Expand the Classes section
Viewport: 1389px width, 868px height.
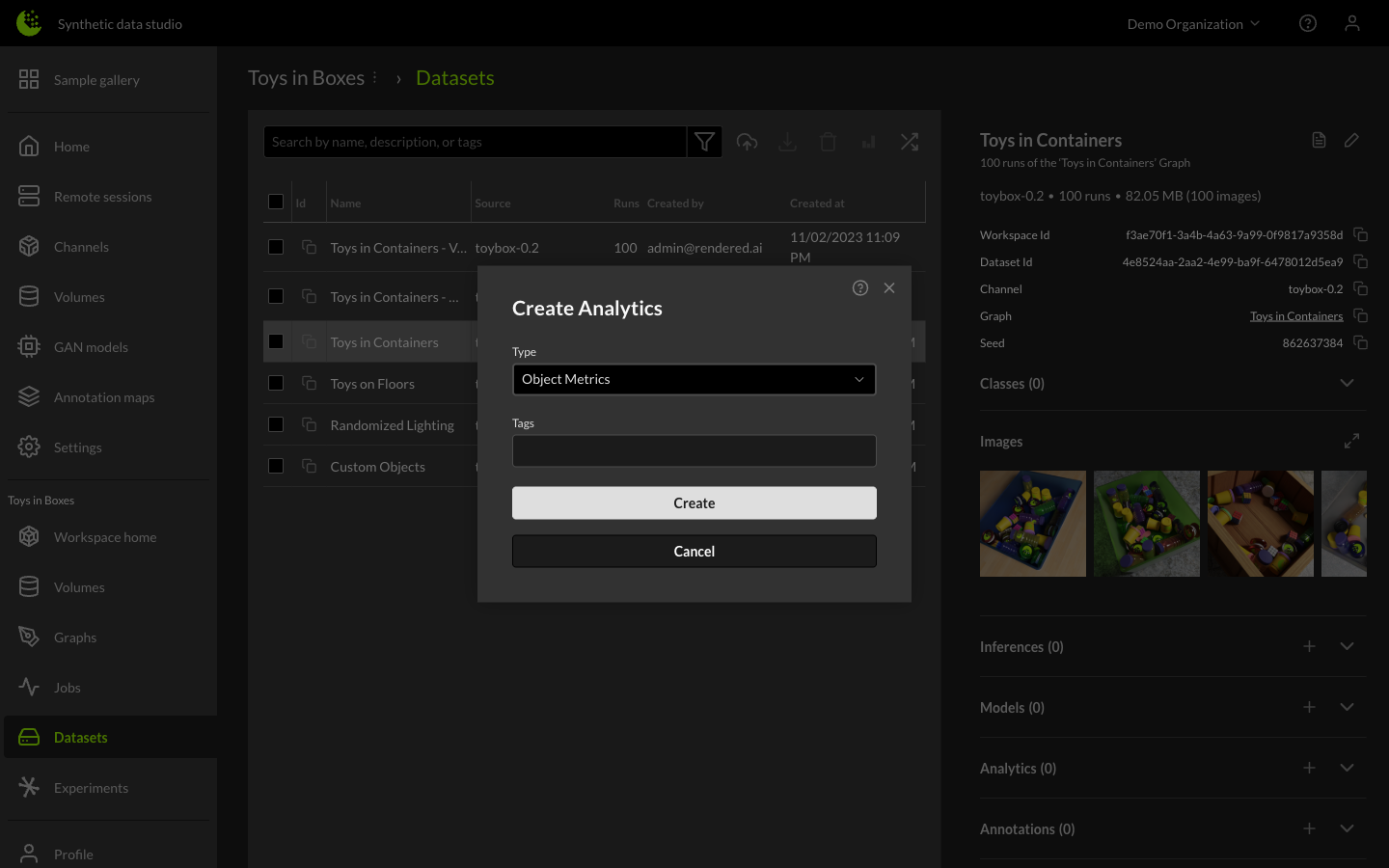pyautogui.click(x=1347, y=383)
